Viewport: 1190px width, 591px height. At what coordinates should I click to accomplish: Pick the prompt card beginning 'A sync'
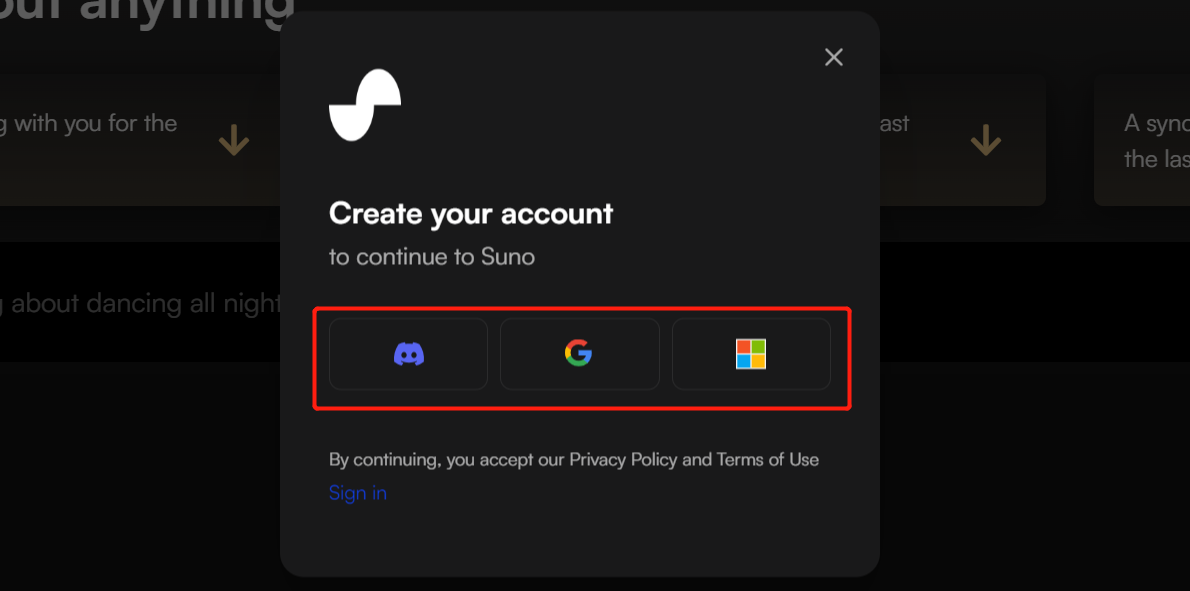tap(1141, 140)
